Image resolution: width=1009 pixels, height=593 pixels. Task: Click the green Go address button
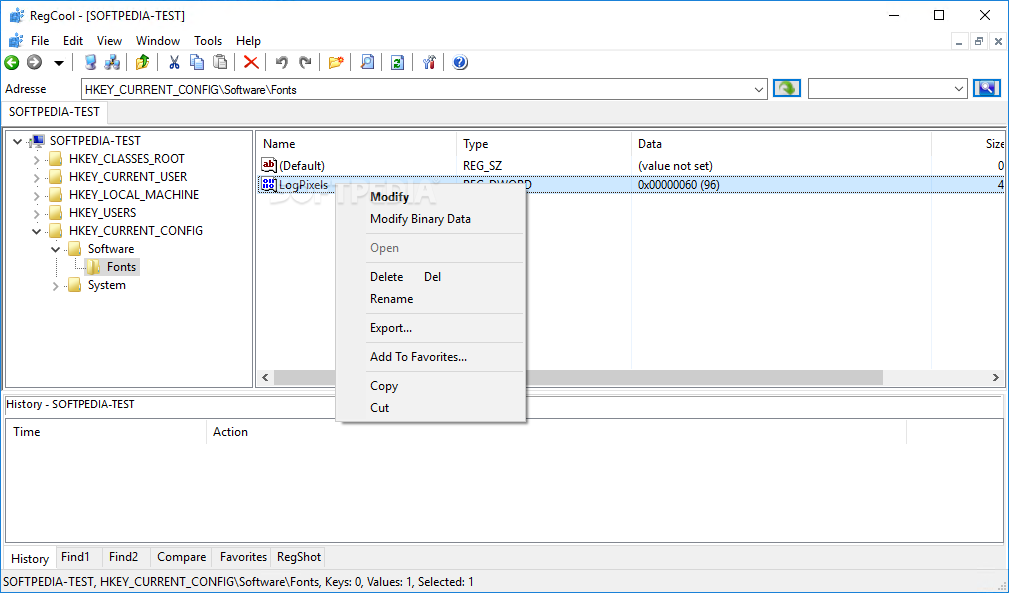click(x=787, y=89)
